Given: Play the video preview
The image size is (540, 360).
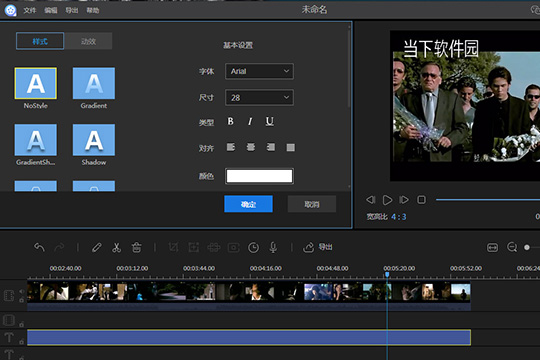Looking at the screenshot, I should tap(387, 200).
